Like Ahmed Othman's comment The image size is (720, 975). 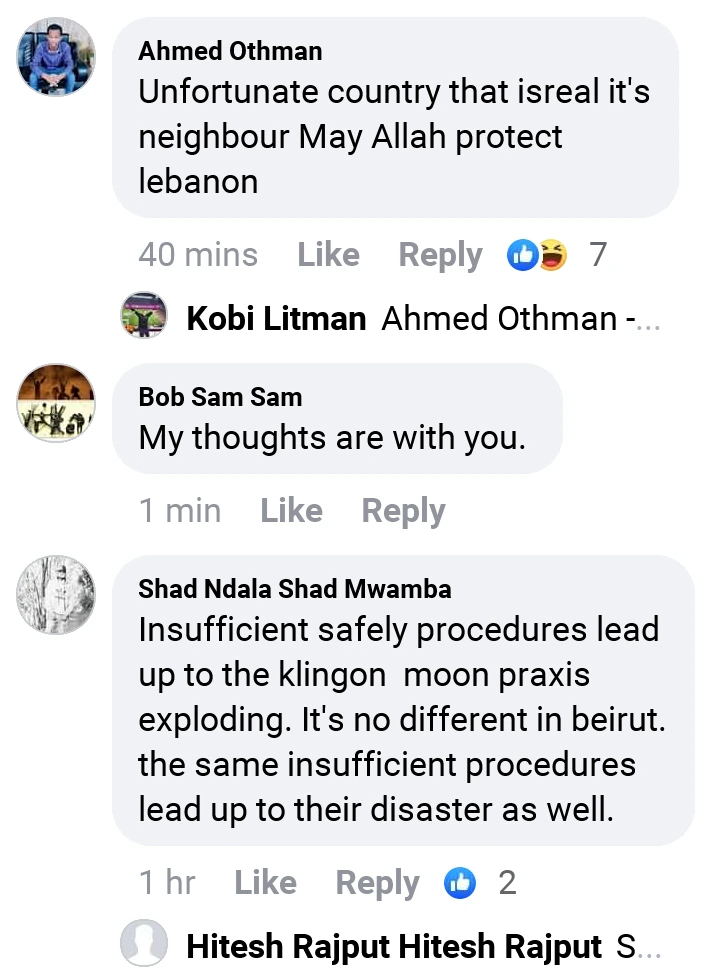click(328, 255)
